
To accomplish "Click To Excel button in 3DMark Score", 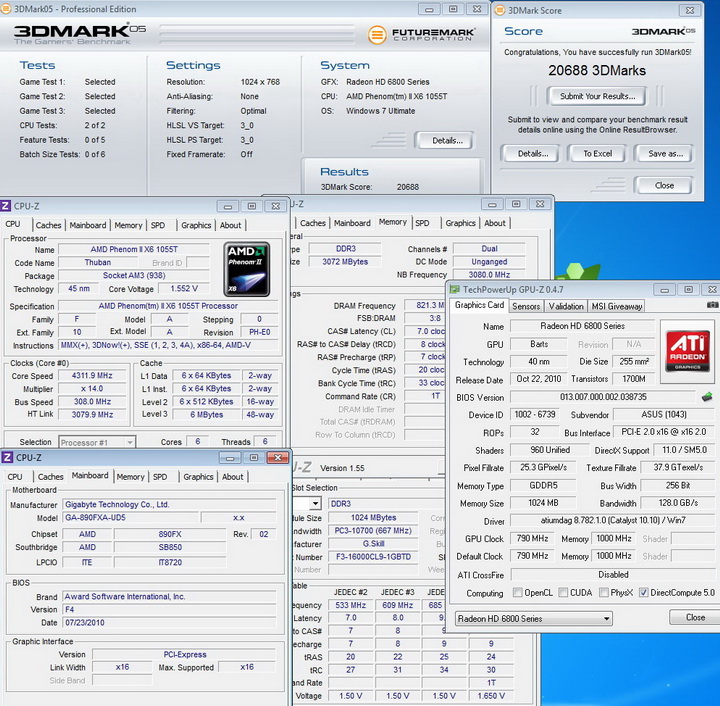I will click(x=597, y=153).
